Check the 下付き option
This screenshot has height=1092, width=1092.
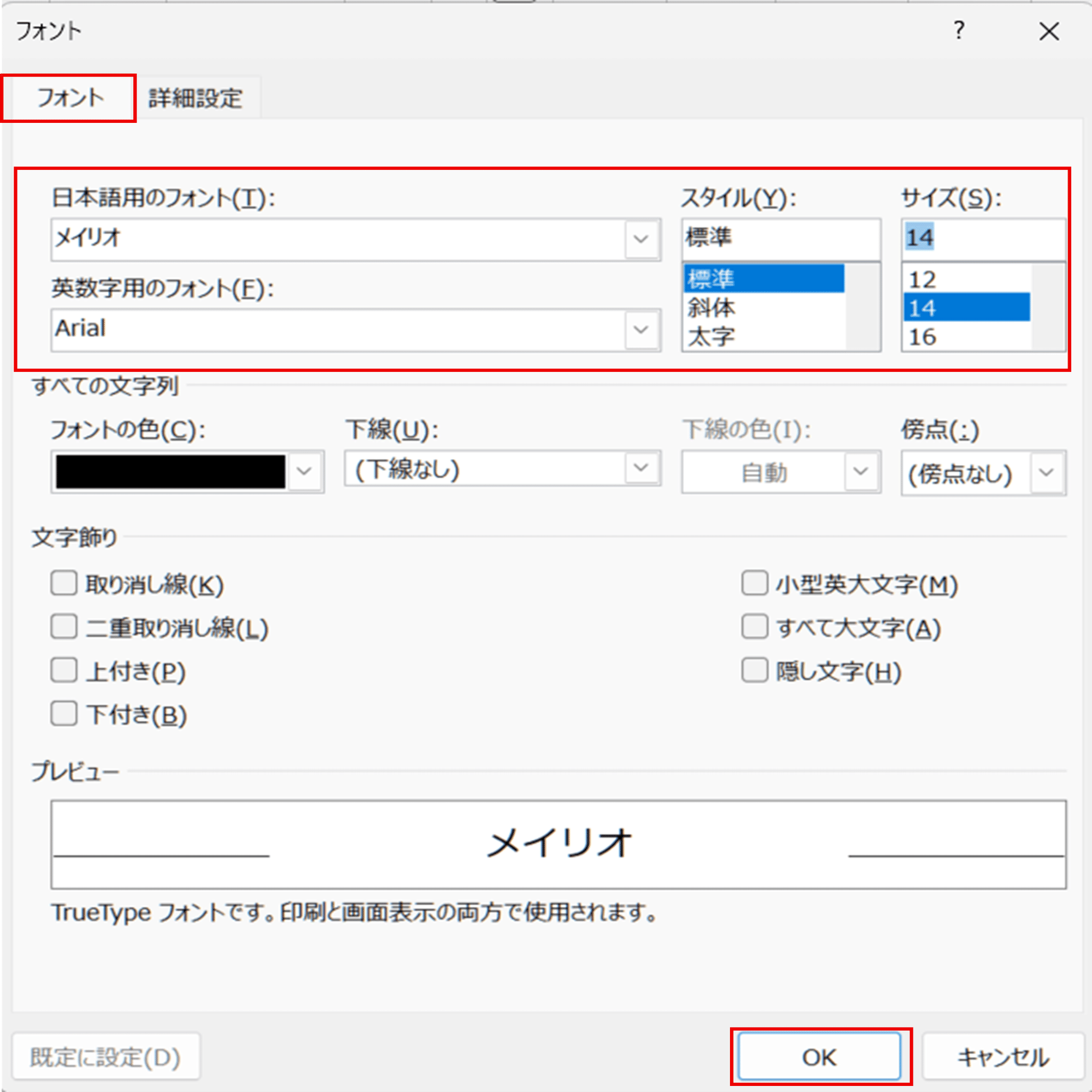(x=63, y=714)
